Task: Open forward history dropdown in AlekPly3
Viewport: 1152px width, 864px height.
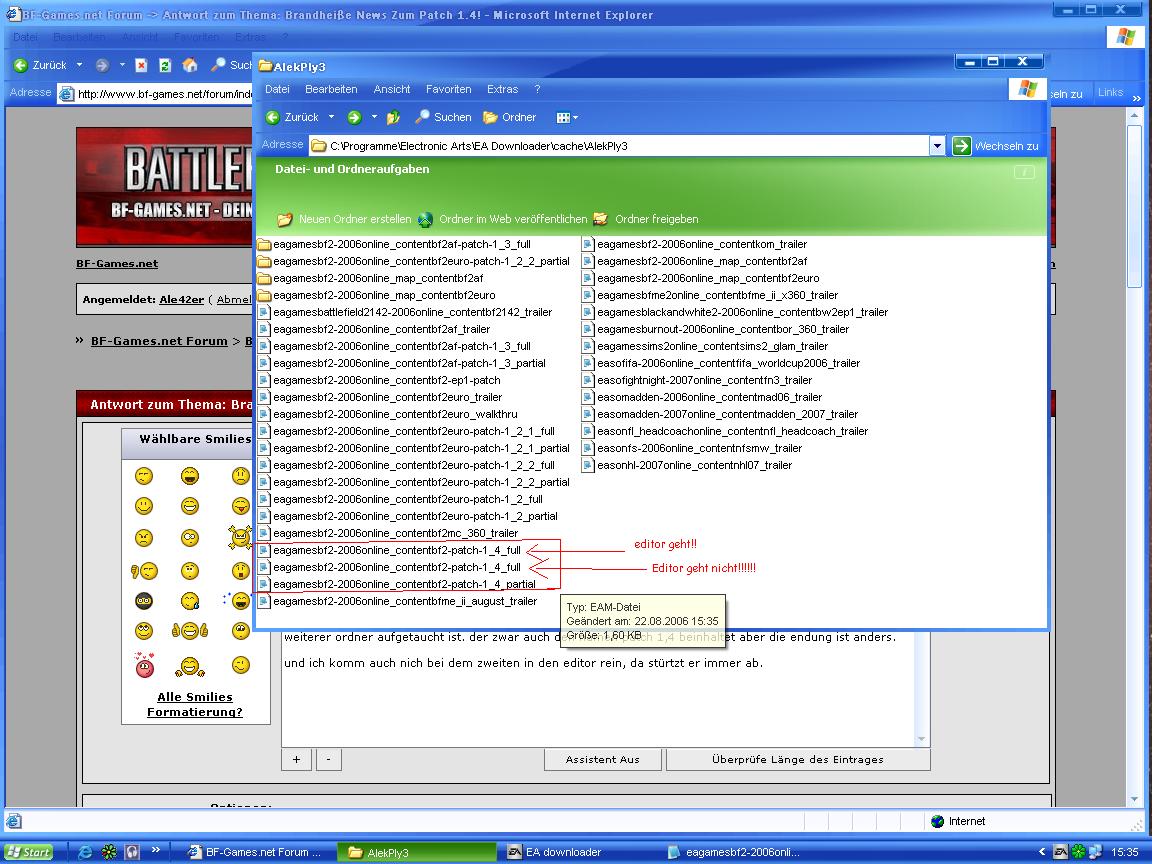Action: pos(374,118)
